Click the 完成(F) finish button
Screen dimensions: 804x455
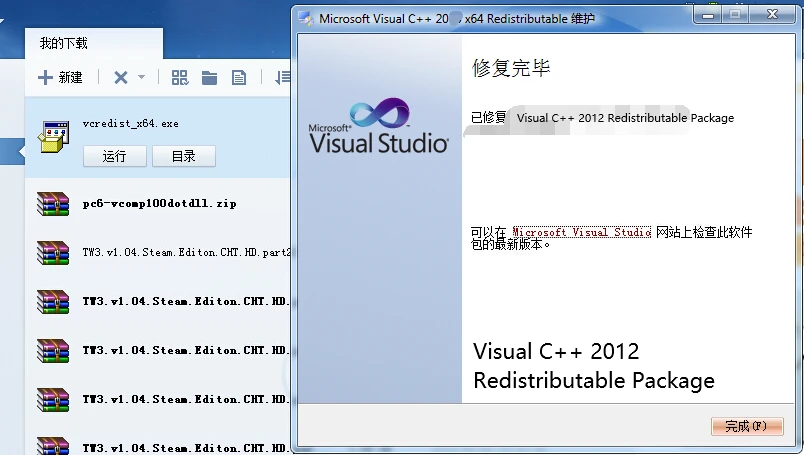[747, 426]
